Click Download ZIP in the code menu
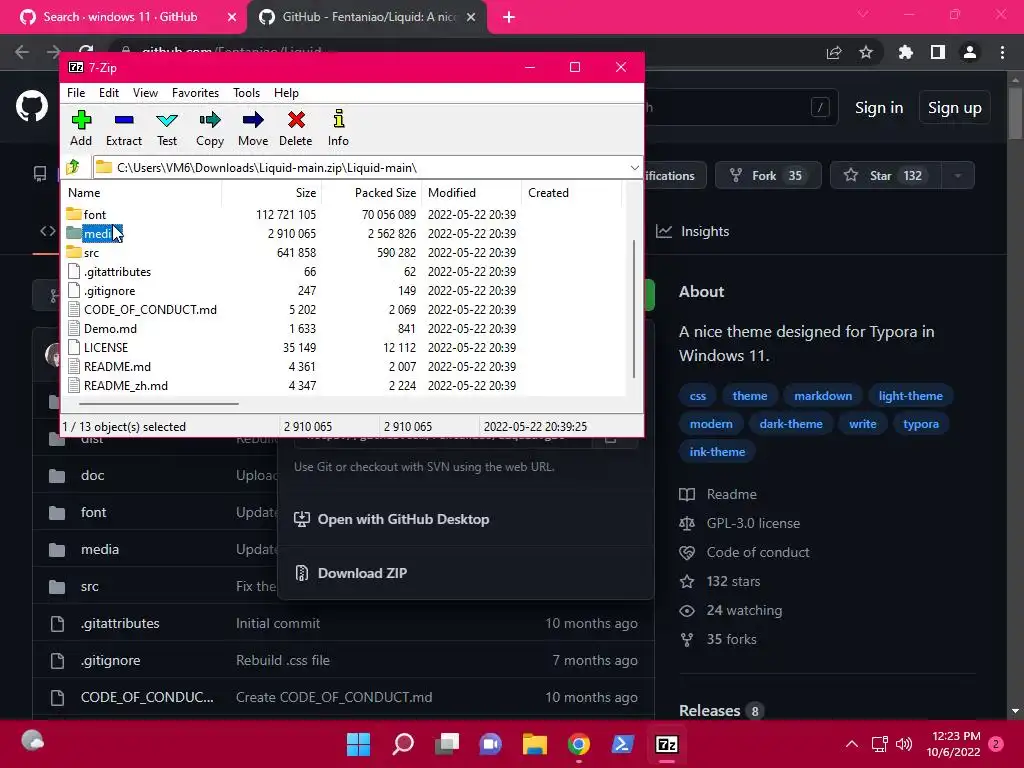 coord(362,573)
